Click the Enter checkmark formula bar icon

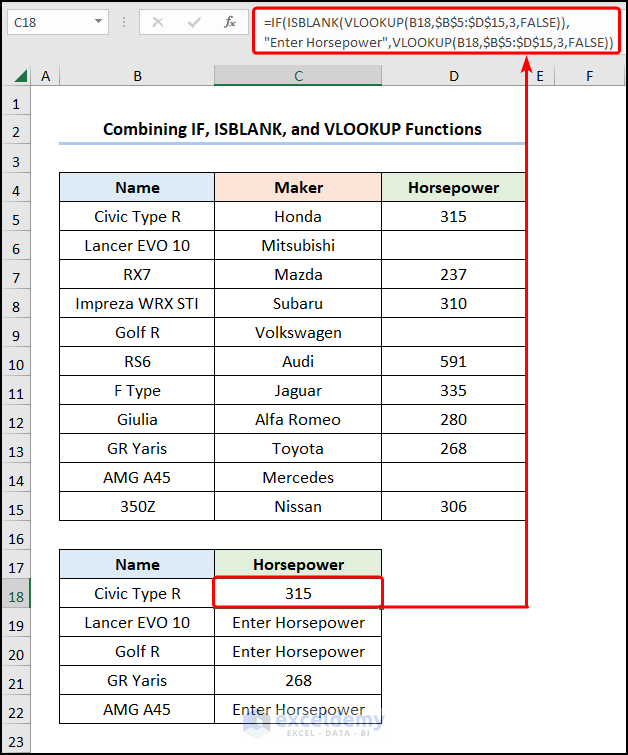coord(194,22)
